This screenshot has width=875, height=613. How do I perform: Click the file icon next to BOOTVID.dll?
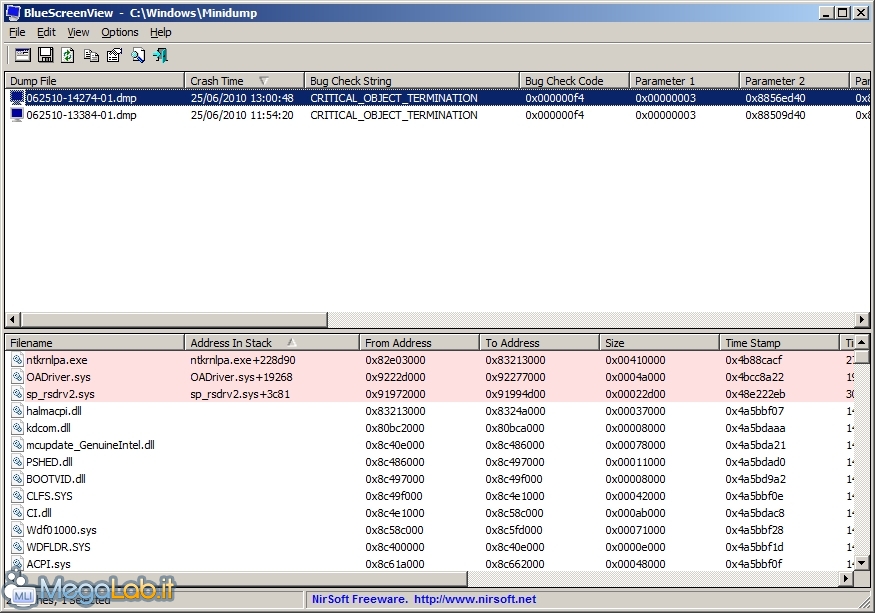18,479
